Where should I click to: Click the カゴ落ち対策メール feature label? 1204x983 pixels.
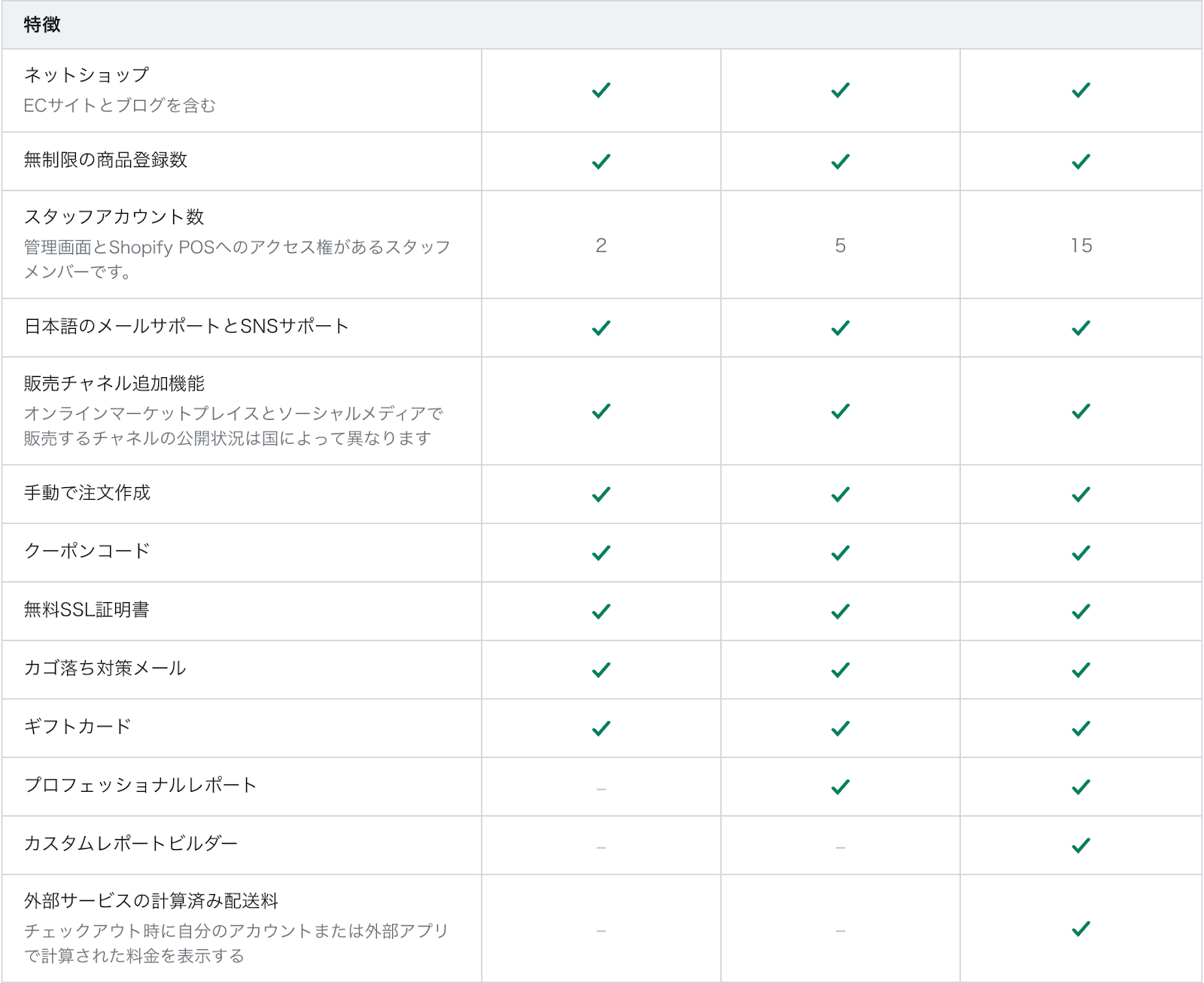tap(105, 668)
